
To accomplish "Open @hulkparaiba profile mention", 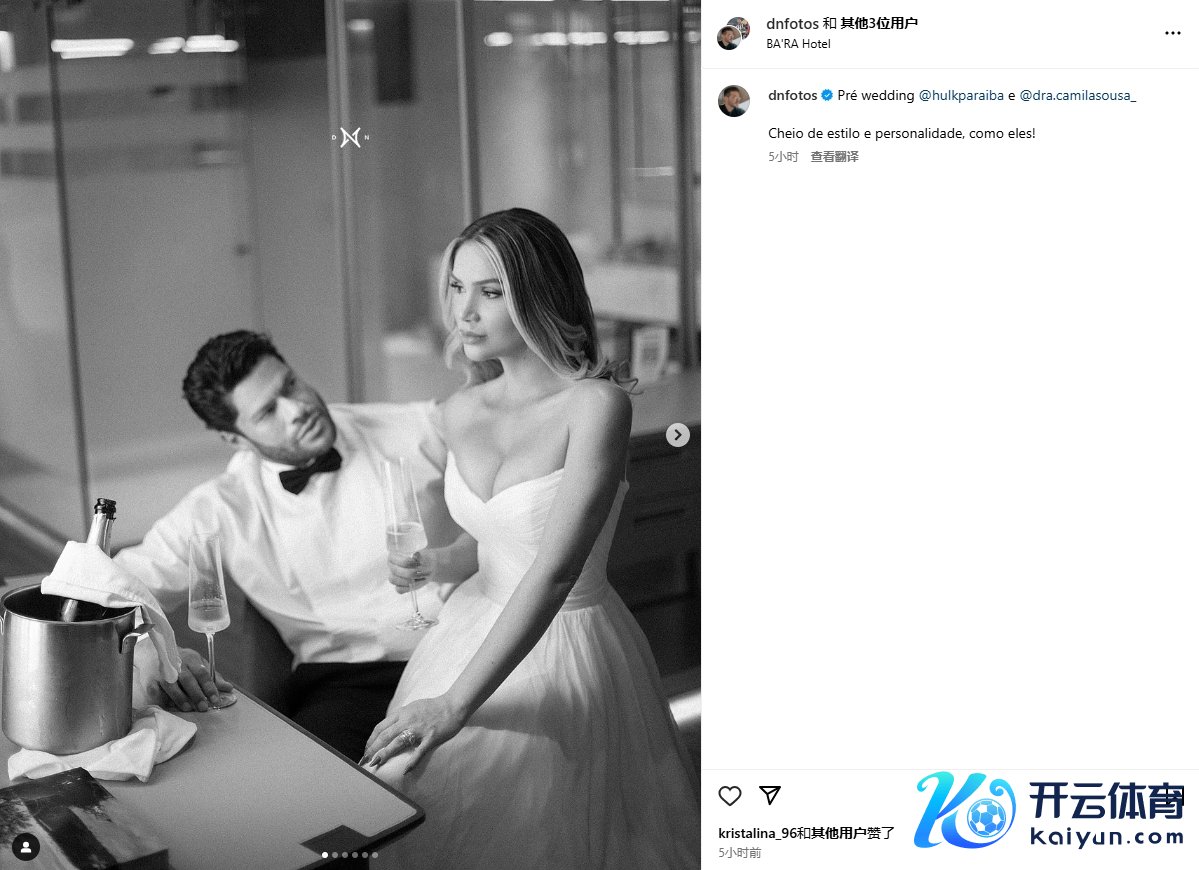I will [961, 96].
